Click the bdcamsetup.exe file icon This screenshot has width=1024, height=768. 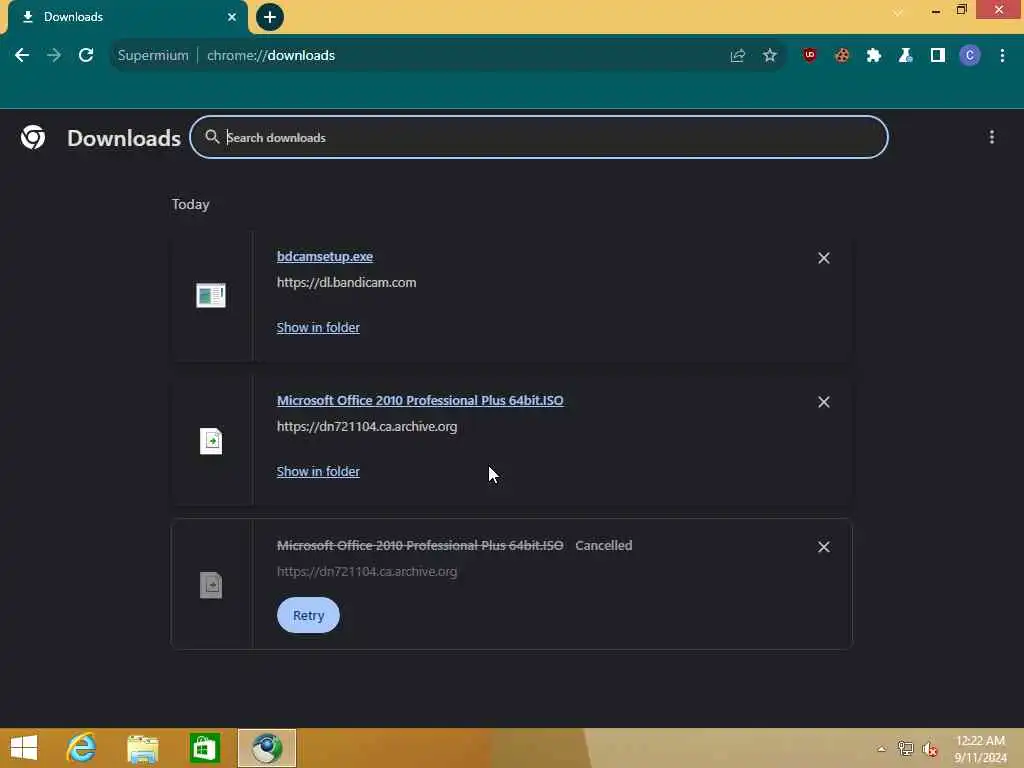coord(211,296)
